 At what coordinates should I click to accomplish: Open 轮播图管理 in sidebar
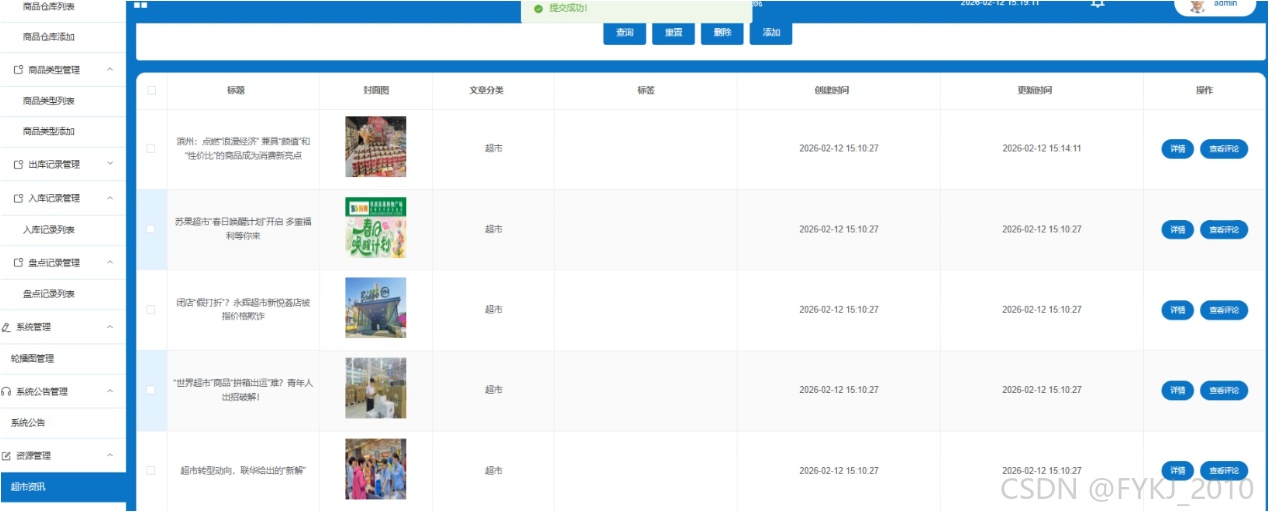click(63, 358)
